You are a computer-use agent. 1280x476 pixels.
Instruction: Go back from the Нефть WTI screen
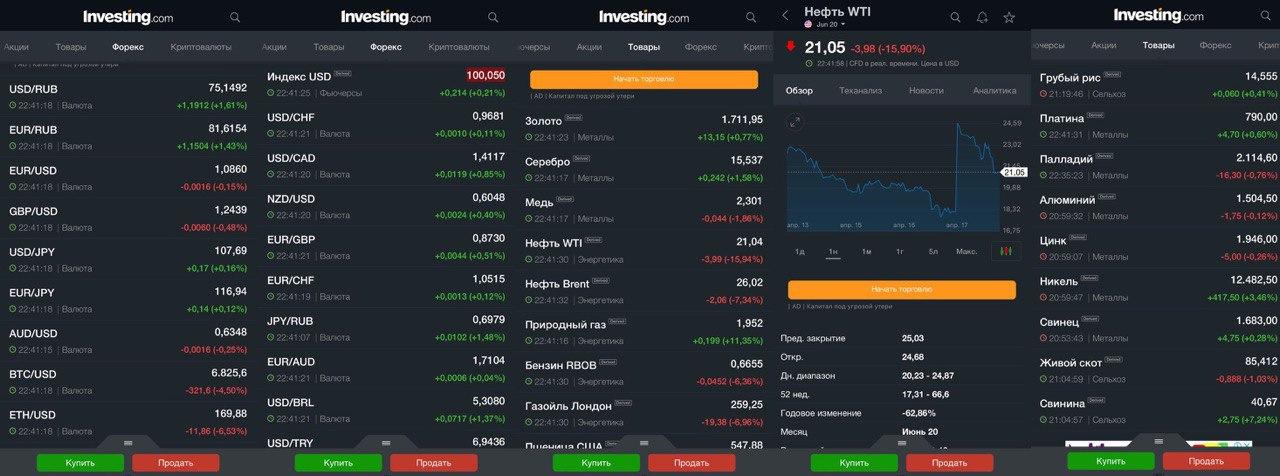pos(785,16)
